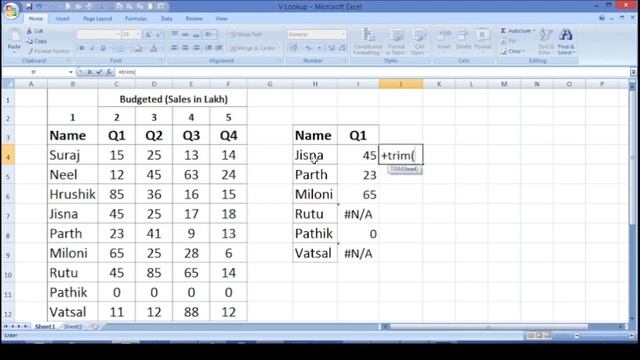Toggle Bold formatting
The width and height of the screenshot is (640, 360).
tap(82, 49)
